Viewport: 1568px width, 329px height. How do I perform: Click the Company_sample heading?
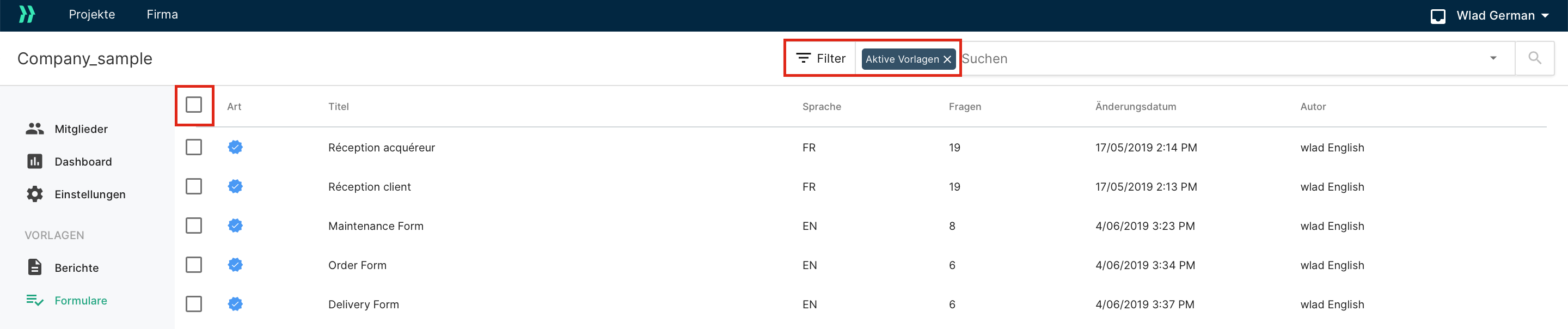pyautogui.click(x=84, y=58)
